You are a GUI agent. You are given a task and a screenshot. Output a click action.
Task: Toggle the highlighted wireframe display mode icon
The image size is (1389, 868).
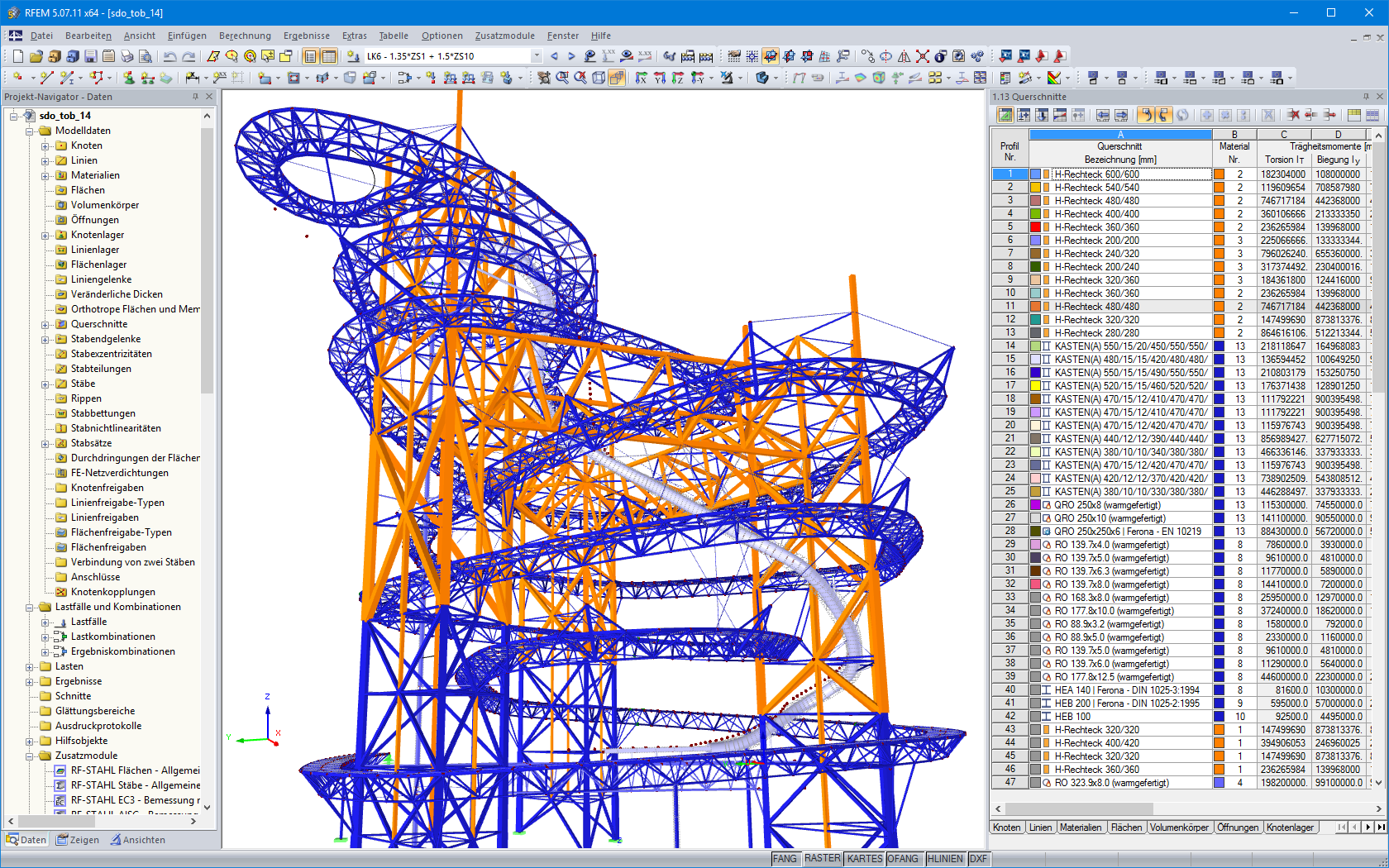(x=618, y=78)
